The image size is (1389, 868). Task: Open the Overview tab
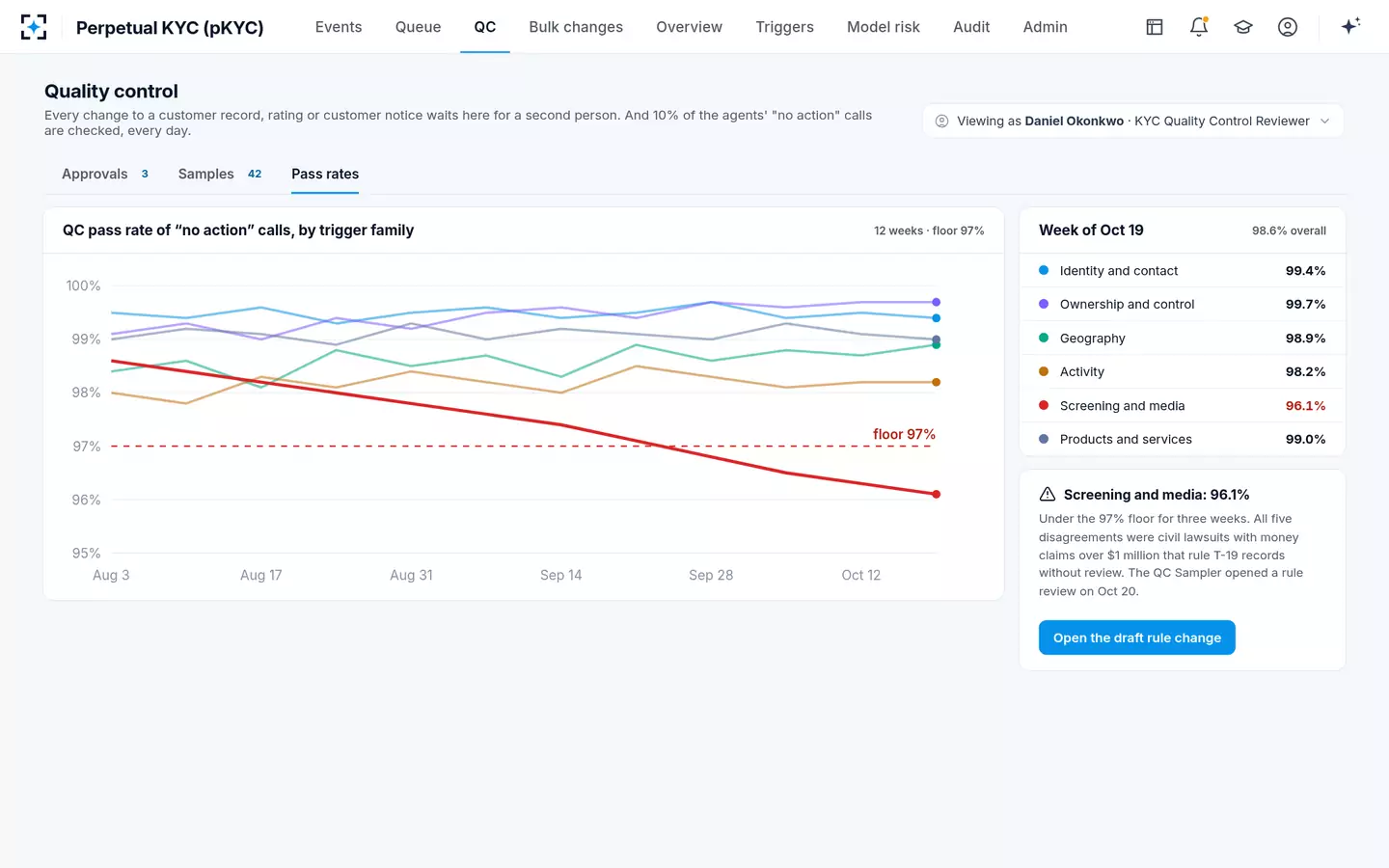click(690, 27)
